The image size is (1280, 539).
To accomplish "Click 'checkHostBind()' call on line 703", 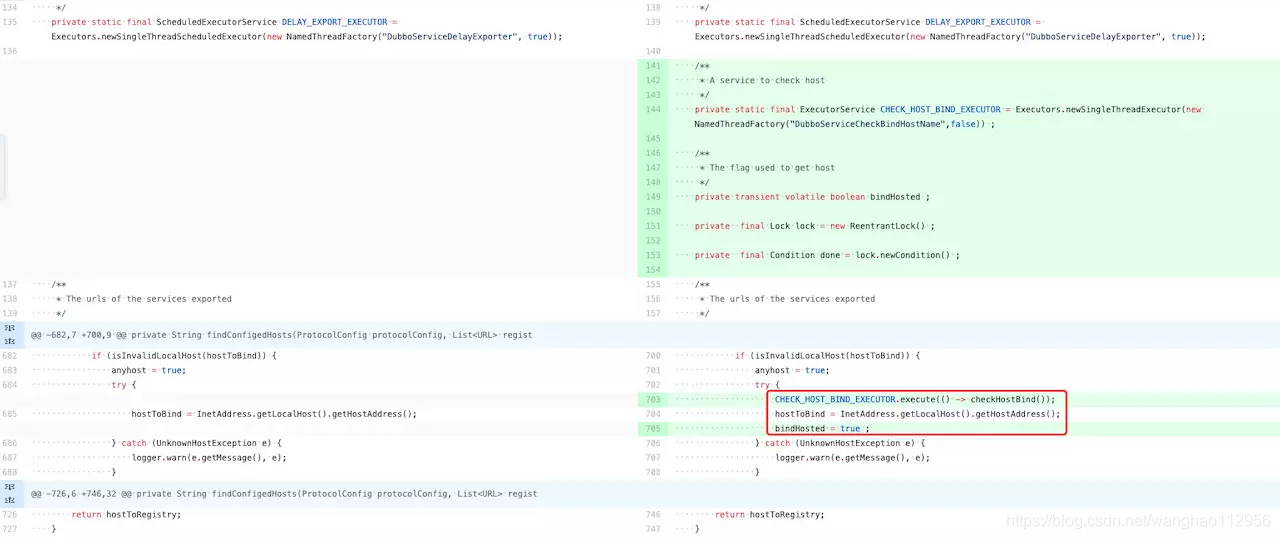I will click(x=1009, y=399).
